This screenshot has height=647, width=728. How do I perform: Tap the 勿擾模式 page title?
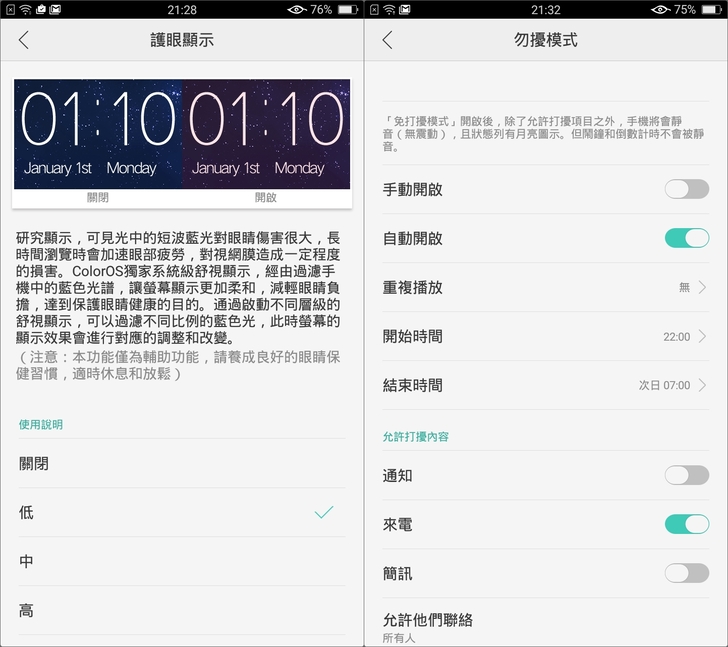click(x=546, y=40)
